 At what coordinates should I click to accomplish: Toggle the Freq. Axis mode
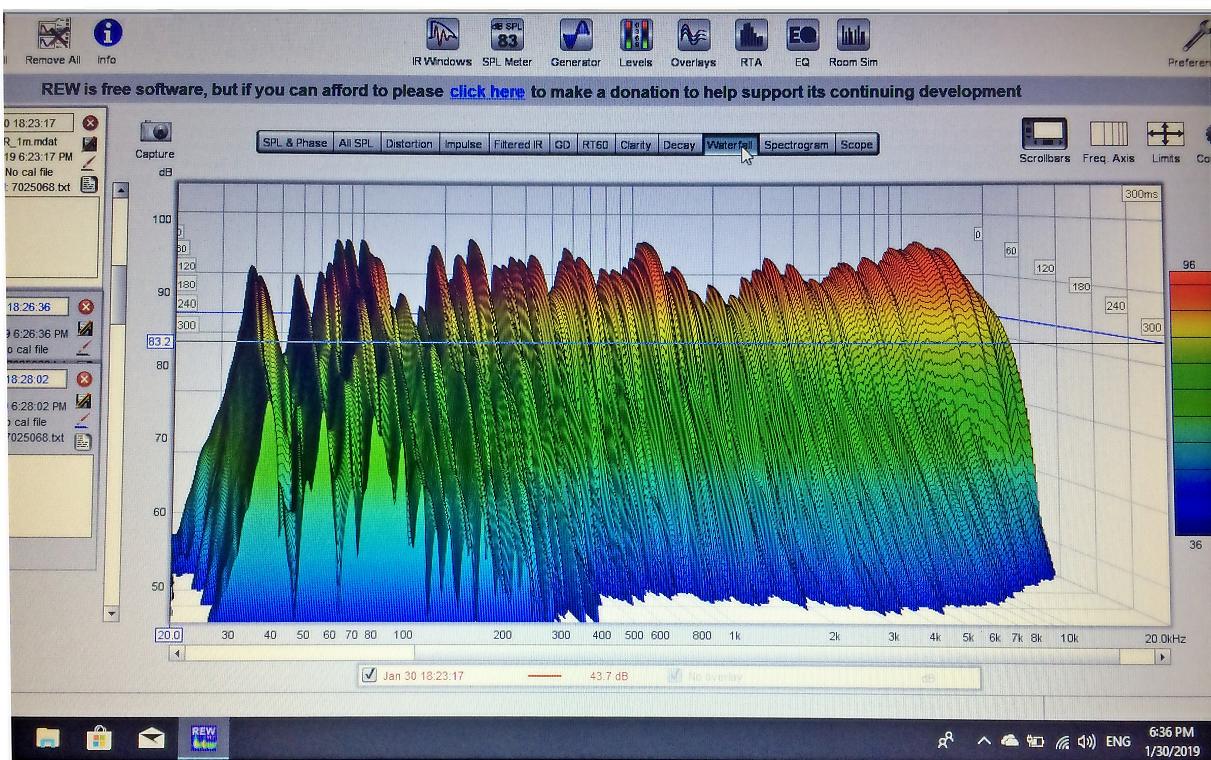tap(1107, 135)
